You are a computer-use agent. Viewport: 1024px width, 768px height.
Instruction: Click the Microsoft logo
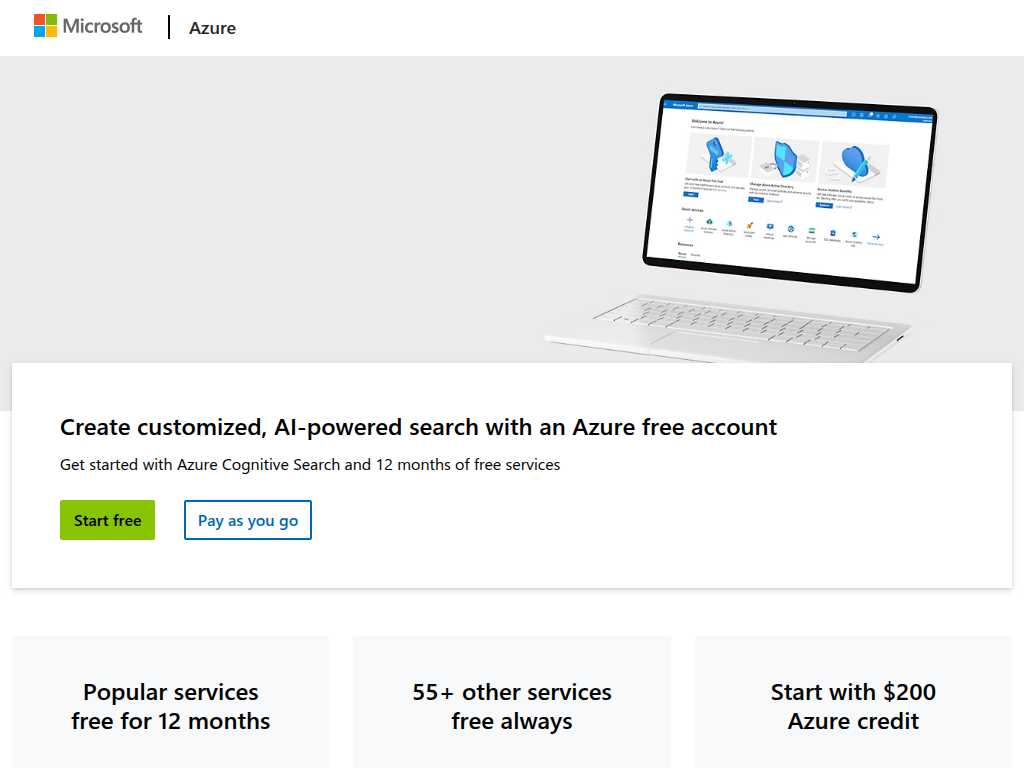(x=88, y=26)
